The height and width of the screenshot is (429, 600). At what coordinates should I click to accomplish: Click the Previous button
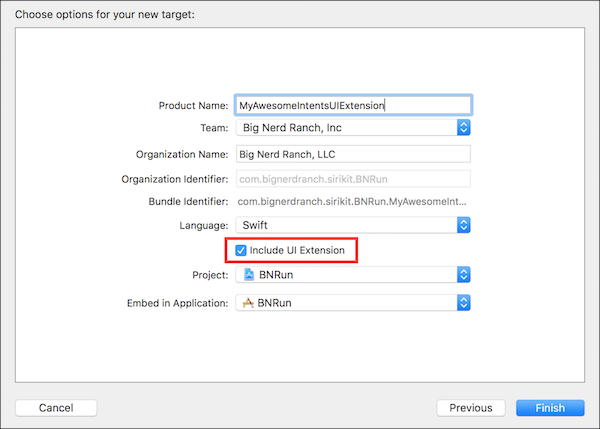471,408
